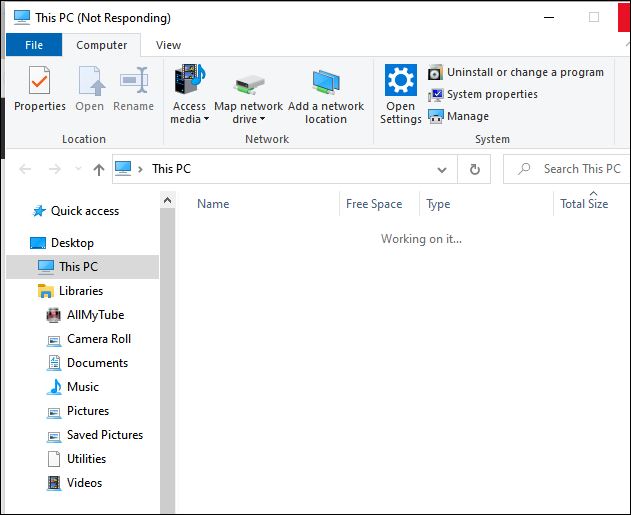
Task: Open the Pictures library
Action: tap(78, 411)
